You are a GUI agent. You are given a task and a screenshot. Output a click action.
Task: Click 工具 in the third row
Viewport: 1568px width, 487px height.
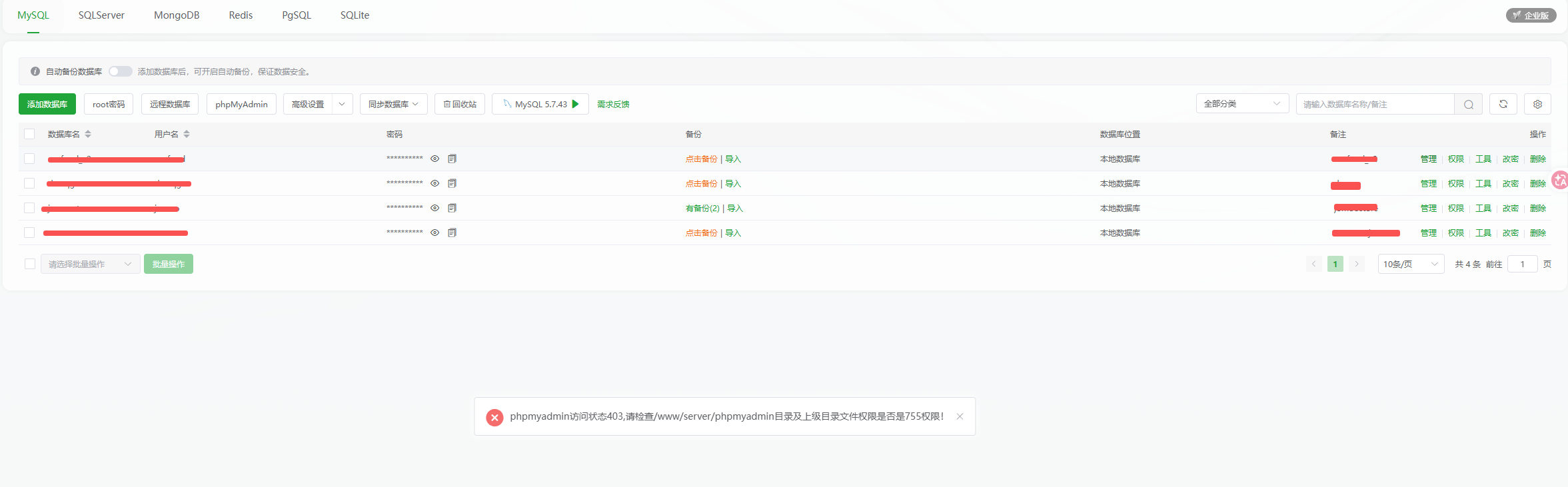coord(1483,209)
